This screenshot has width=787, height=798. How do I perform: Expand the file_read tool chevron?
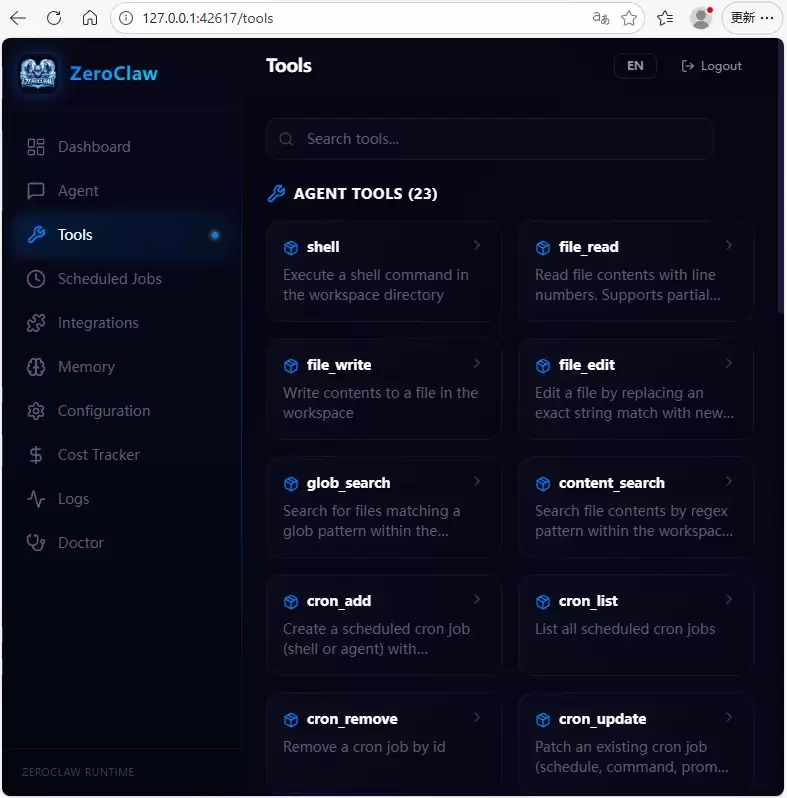(x=728, y=245)
